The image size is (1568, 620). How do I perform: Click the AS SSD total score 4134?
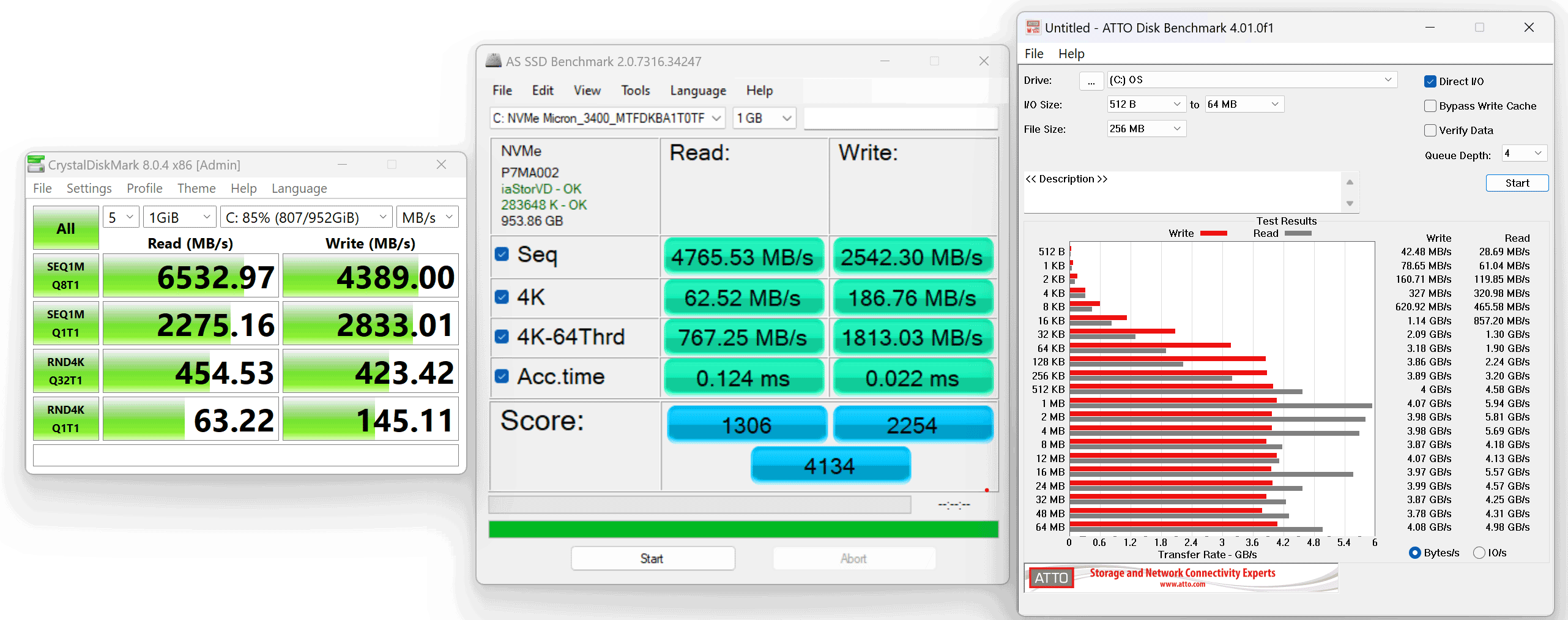[x=830, y=466]
